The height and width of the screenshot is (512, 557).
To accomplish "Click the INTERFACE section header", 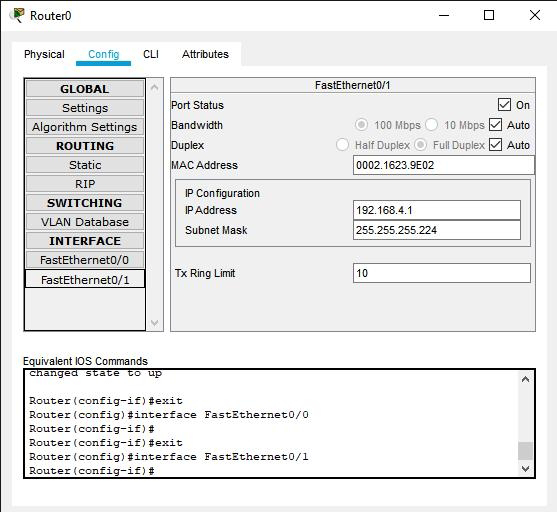I will point(85,241).
